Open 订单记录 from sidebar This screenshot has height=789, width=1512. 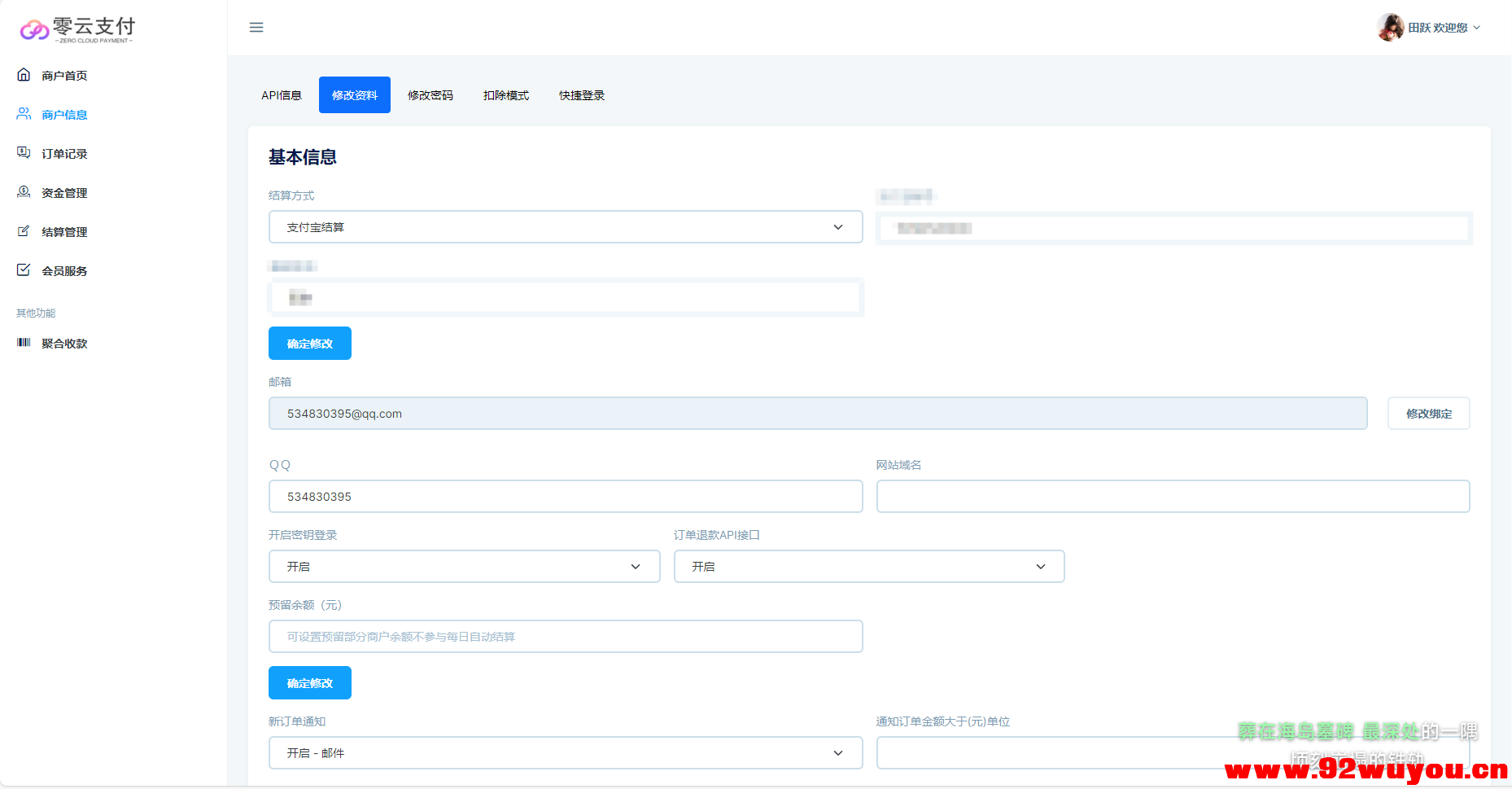point(64,154)
